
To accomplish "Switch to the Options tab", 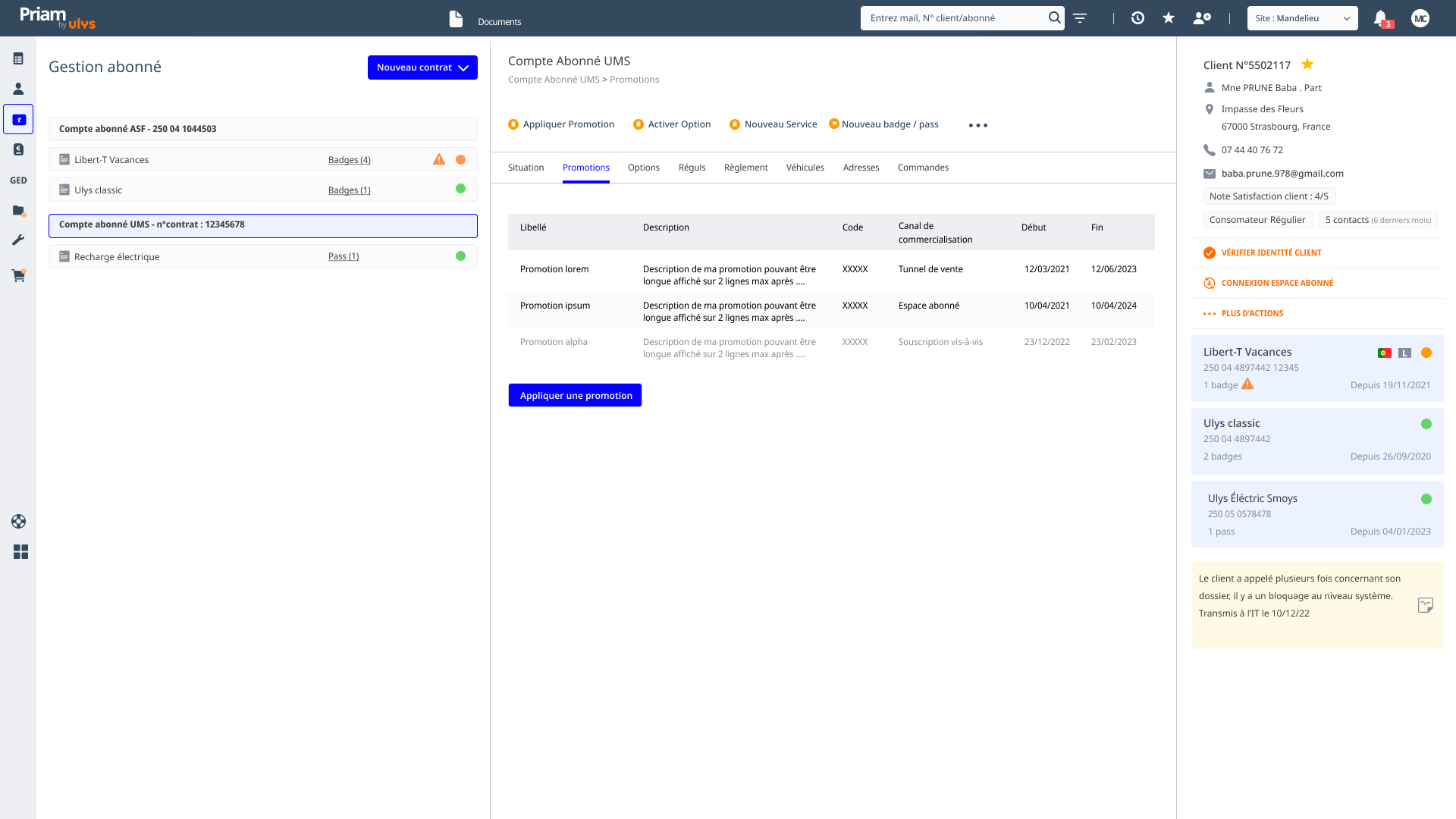I will click(x=643, y=168).
